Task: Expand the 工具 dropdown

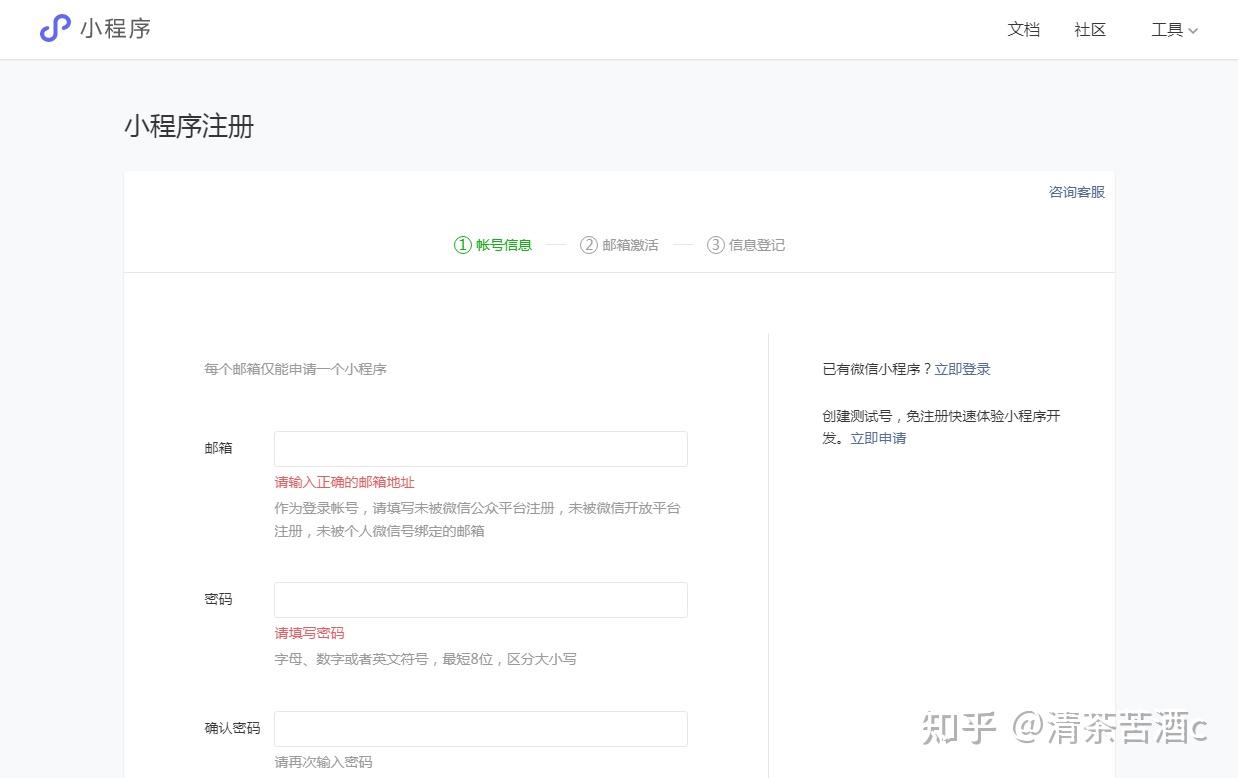Action: coord(1174,30)
